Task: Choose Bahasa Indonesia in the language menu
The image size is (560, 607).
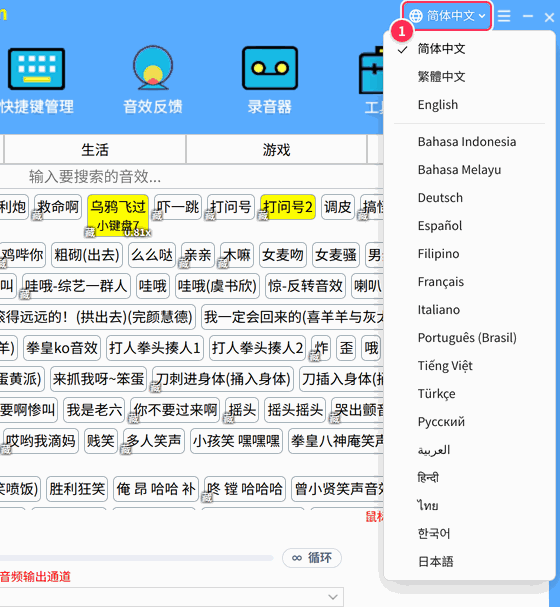Action: (x=467, y=142)
